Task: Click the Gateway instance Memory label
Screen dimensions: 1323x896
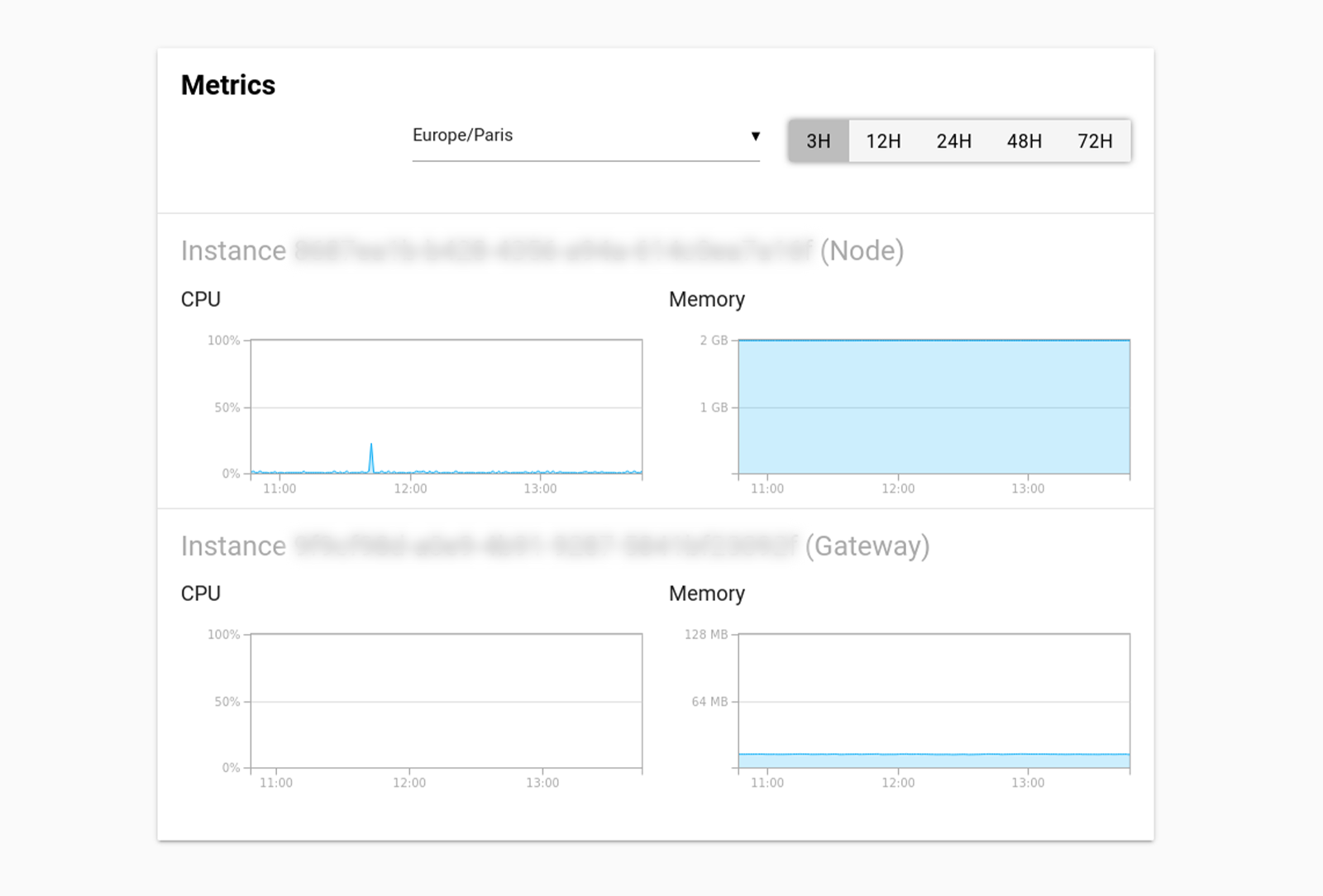Action: click(x=706, y=593)
